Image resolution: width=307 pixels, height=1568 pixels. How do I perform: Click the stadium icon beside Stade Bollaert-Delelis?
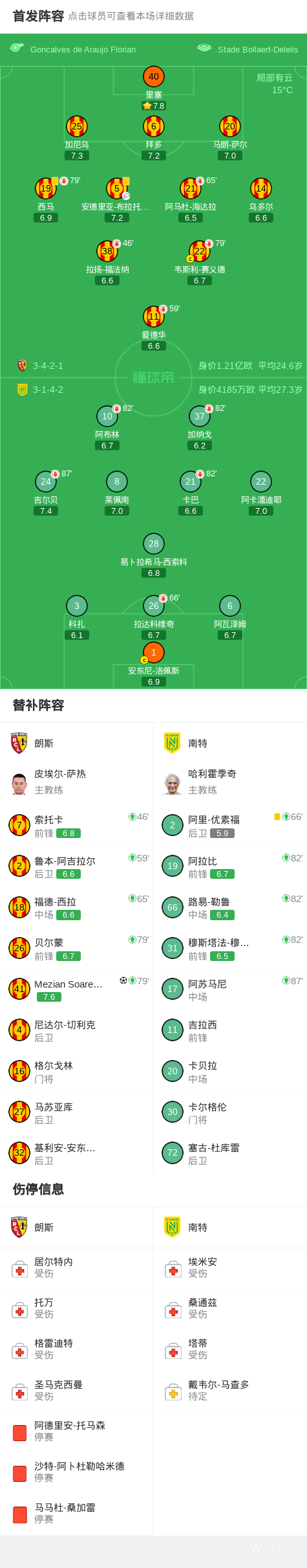coord(204,48)
